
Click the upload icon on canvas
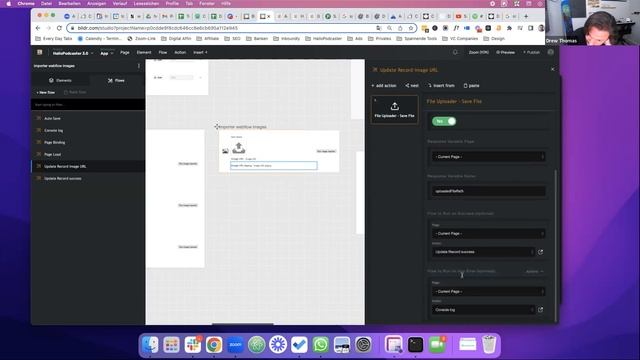tap(239, 148)
